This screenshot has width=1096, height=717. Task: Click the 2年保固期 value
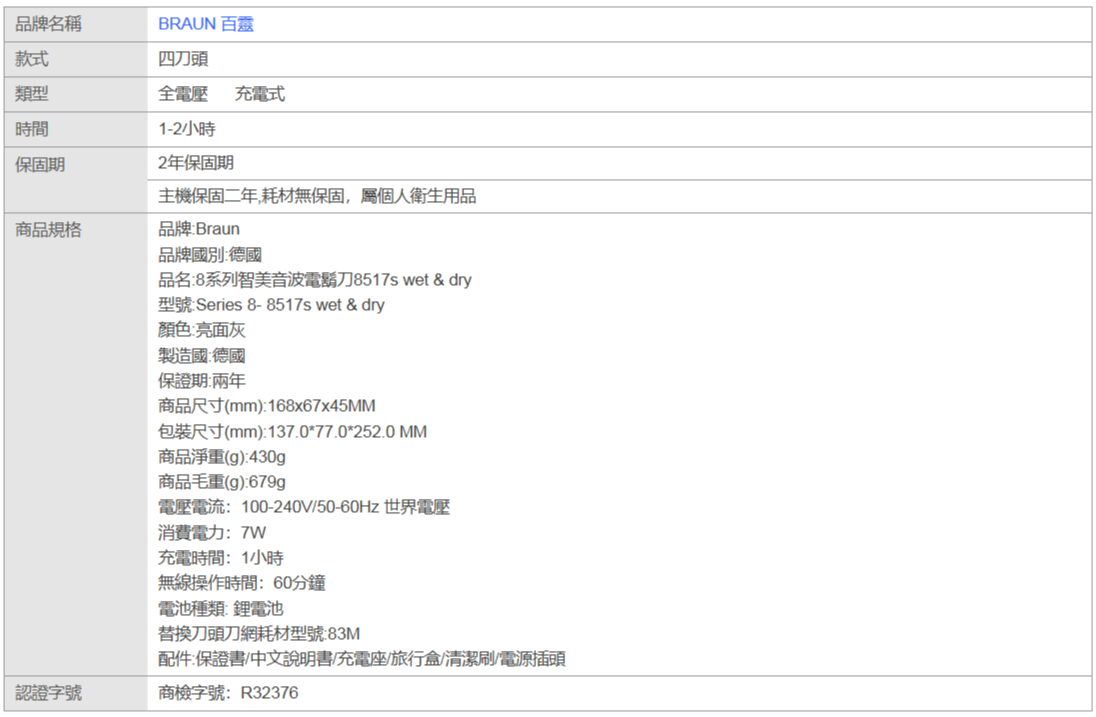coord(196,163)
